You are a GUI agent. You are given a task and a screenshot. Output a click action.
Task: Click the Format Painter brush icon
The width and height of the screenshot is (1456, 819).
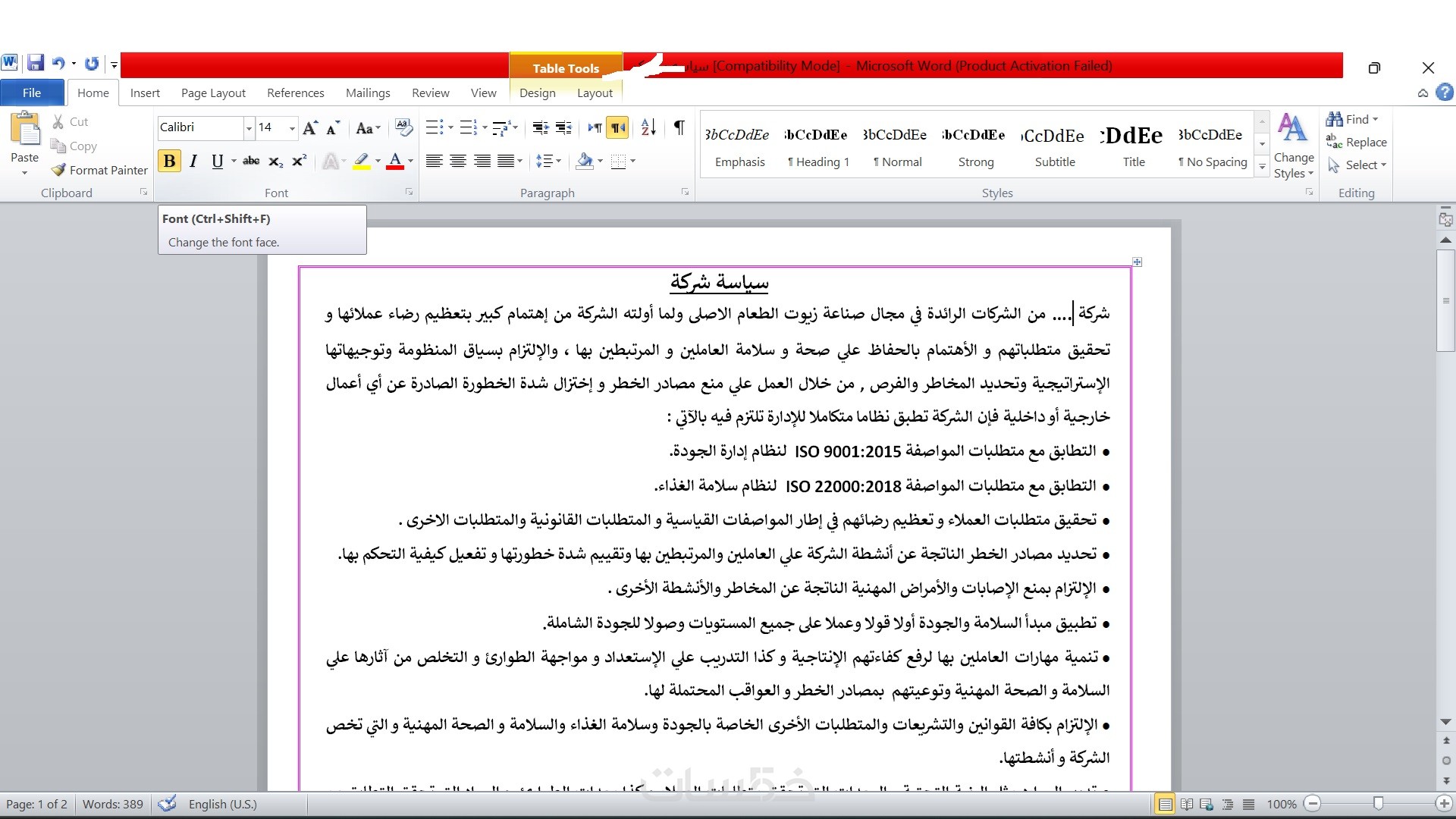click(59, 170)
